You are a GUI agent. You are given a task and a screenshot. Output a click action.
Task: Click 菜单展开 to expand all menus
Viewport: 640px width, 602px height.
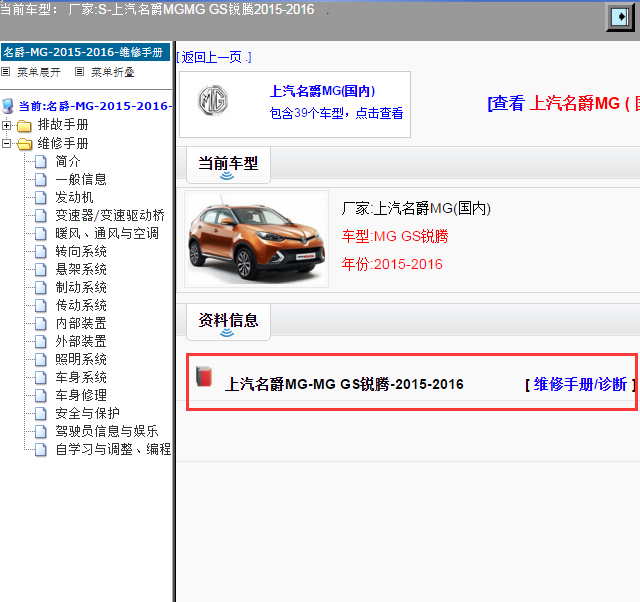tap(37, 72)
